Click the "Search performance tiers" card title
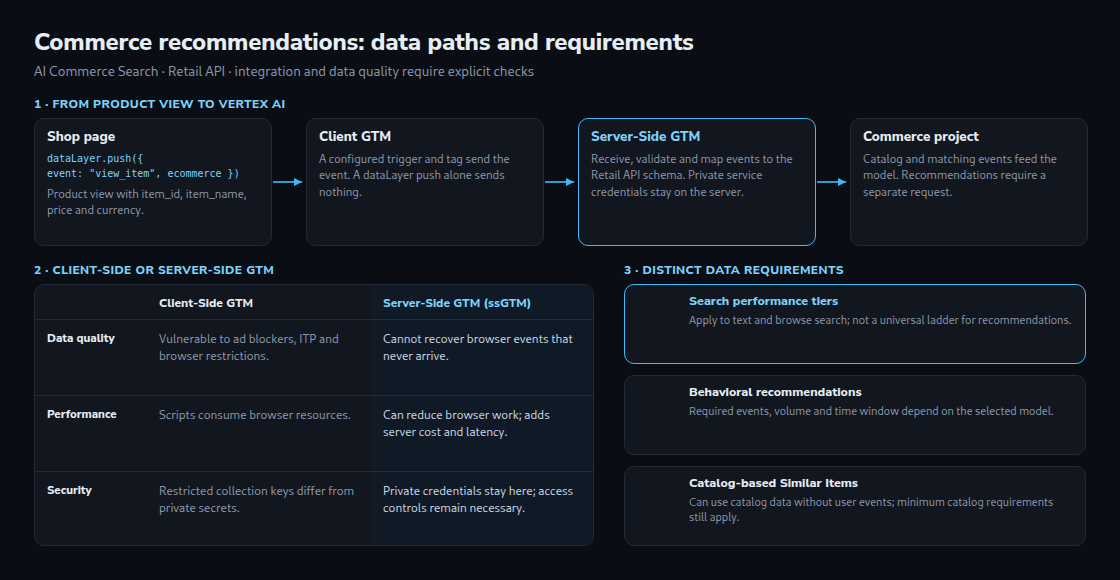 click(763, 301)
